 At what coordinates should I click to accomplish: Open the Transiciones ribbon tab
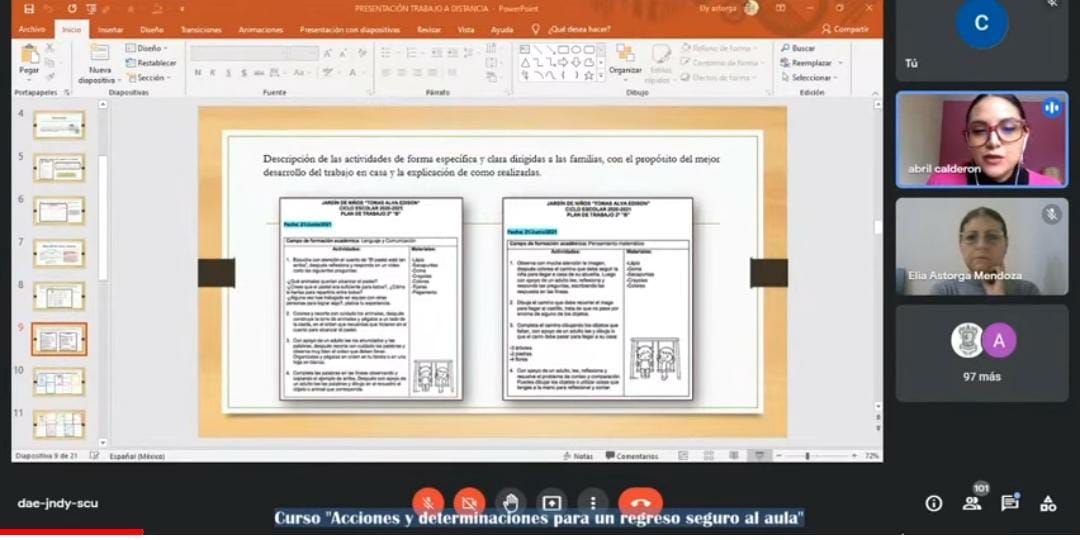click(x=202, y=30)
